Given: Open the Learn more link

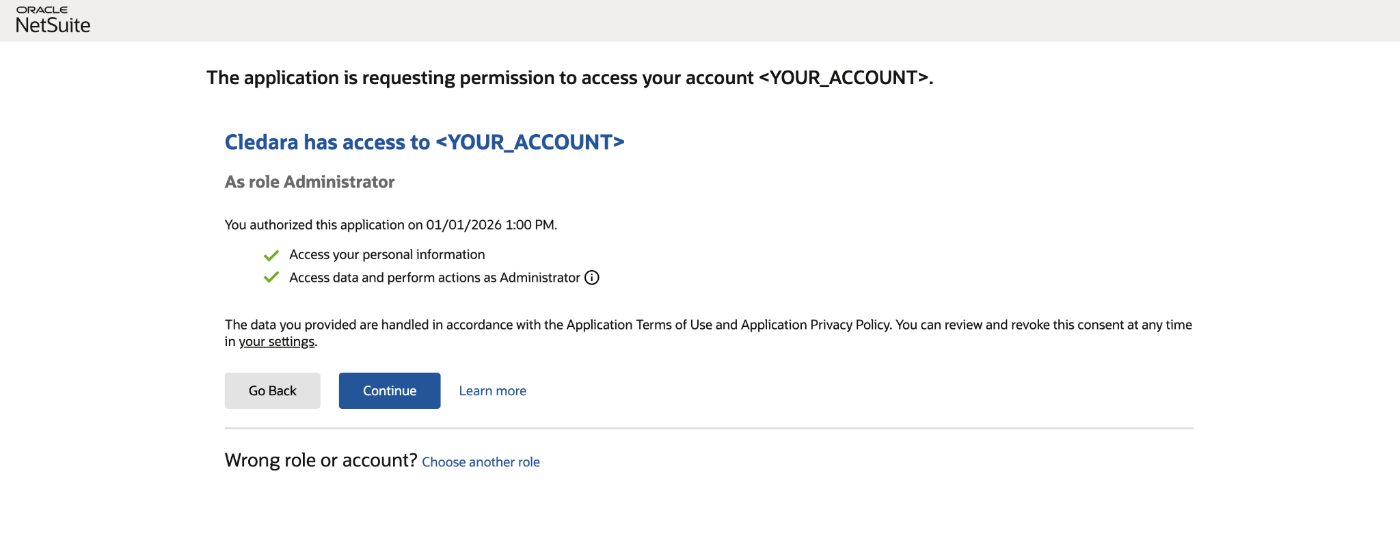Looking at the screenshot, I should 492,391.
